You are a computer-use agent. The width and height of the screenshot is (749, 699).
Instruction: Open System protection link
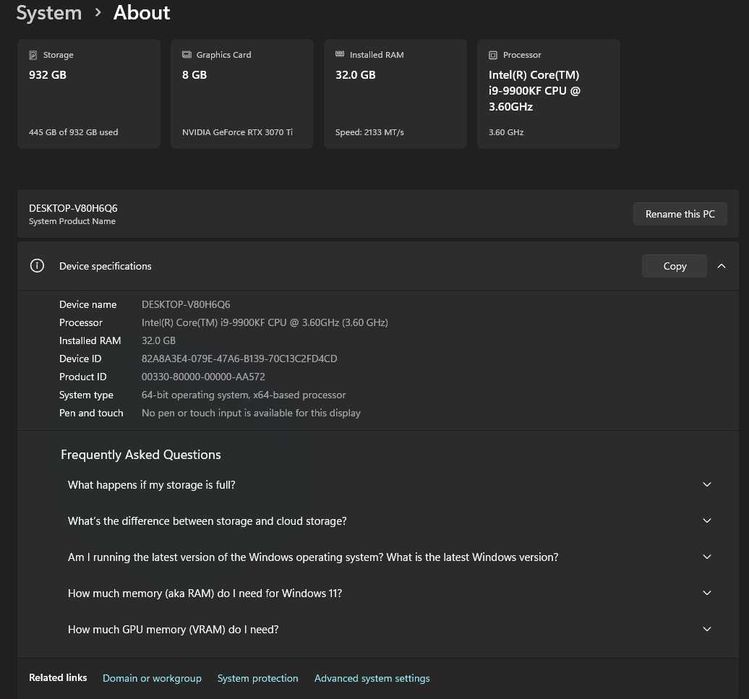[257, 678]
